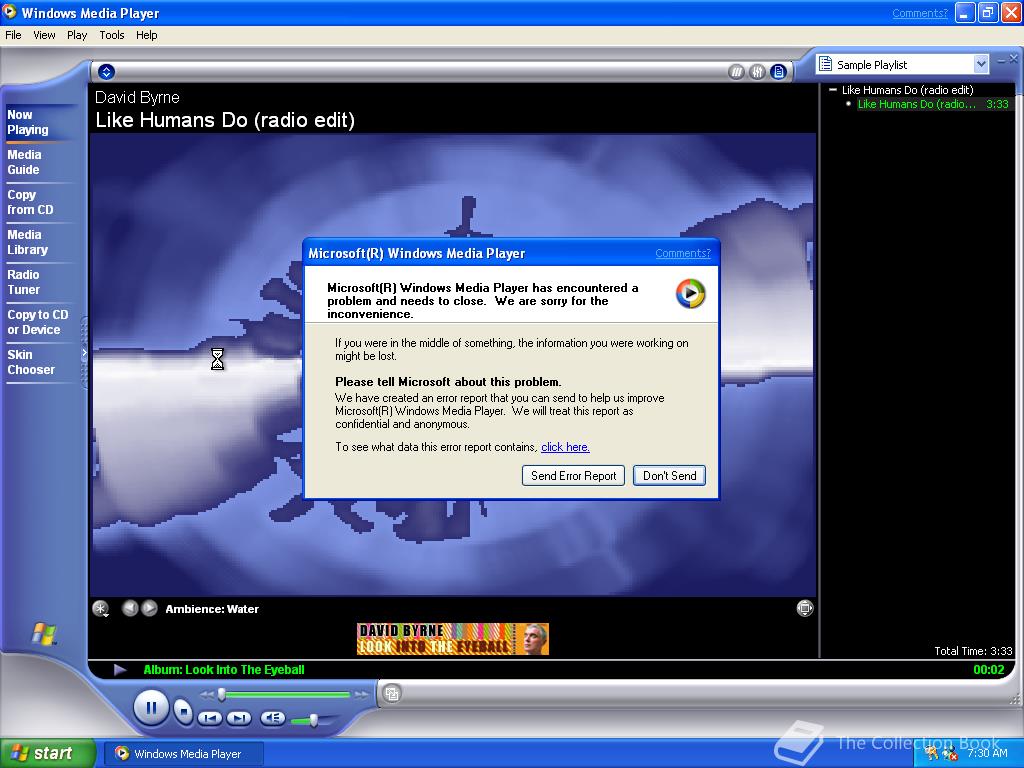Click the system tray clock
The image size is (1024, 768).
point(987,753)
